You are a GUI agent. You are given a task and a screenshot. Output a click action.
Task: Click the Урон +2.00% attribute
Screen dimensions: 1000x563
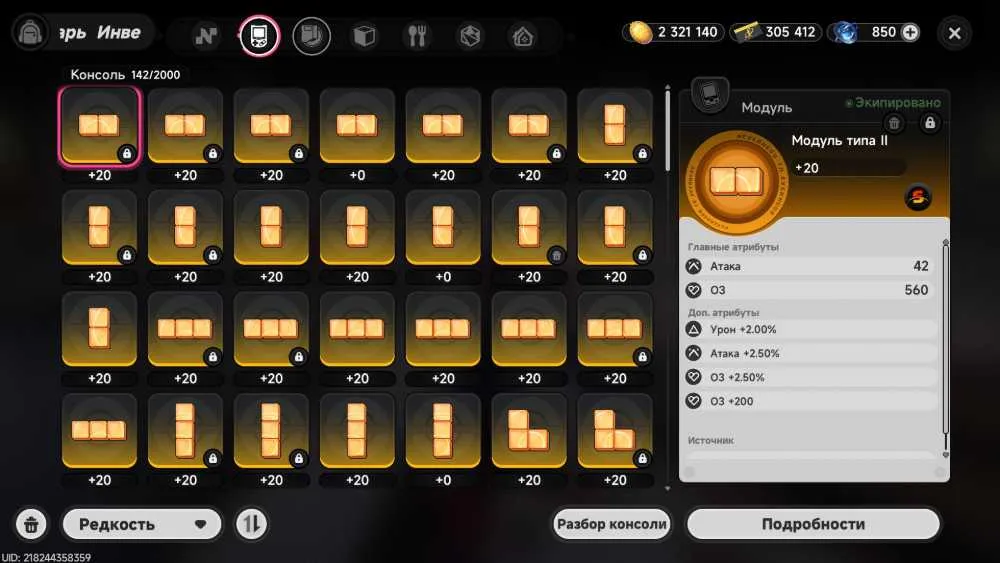tap(810, 330)
